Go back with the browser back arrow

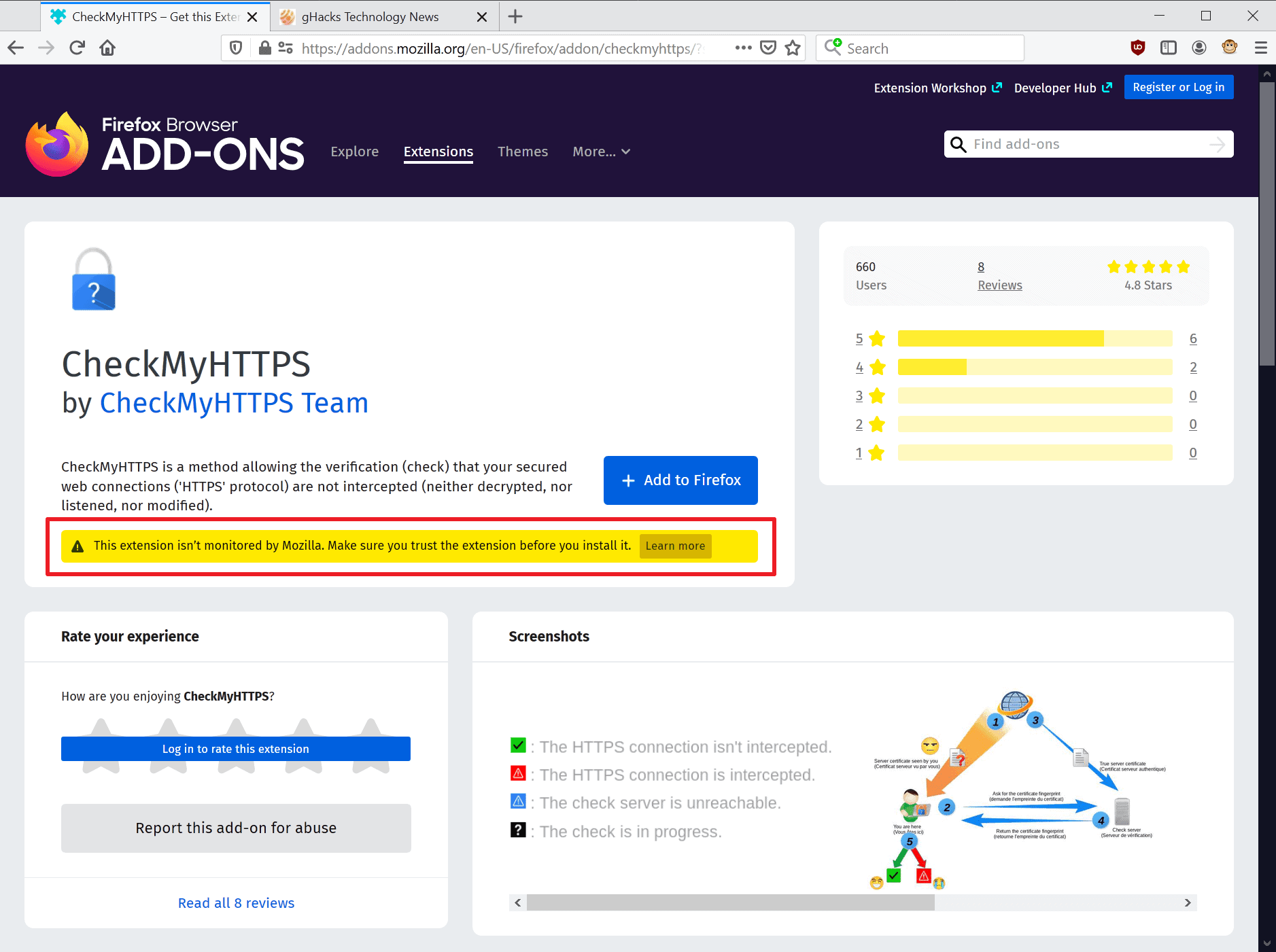16,48
